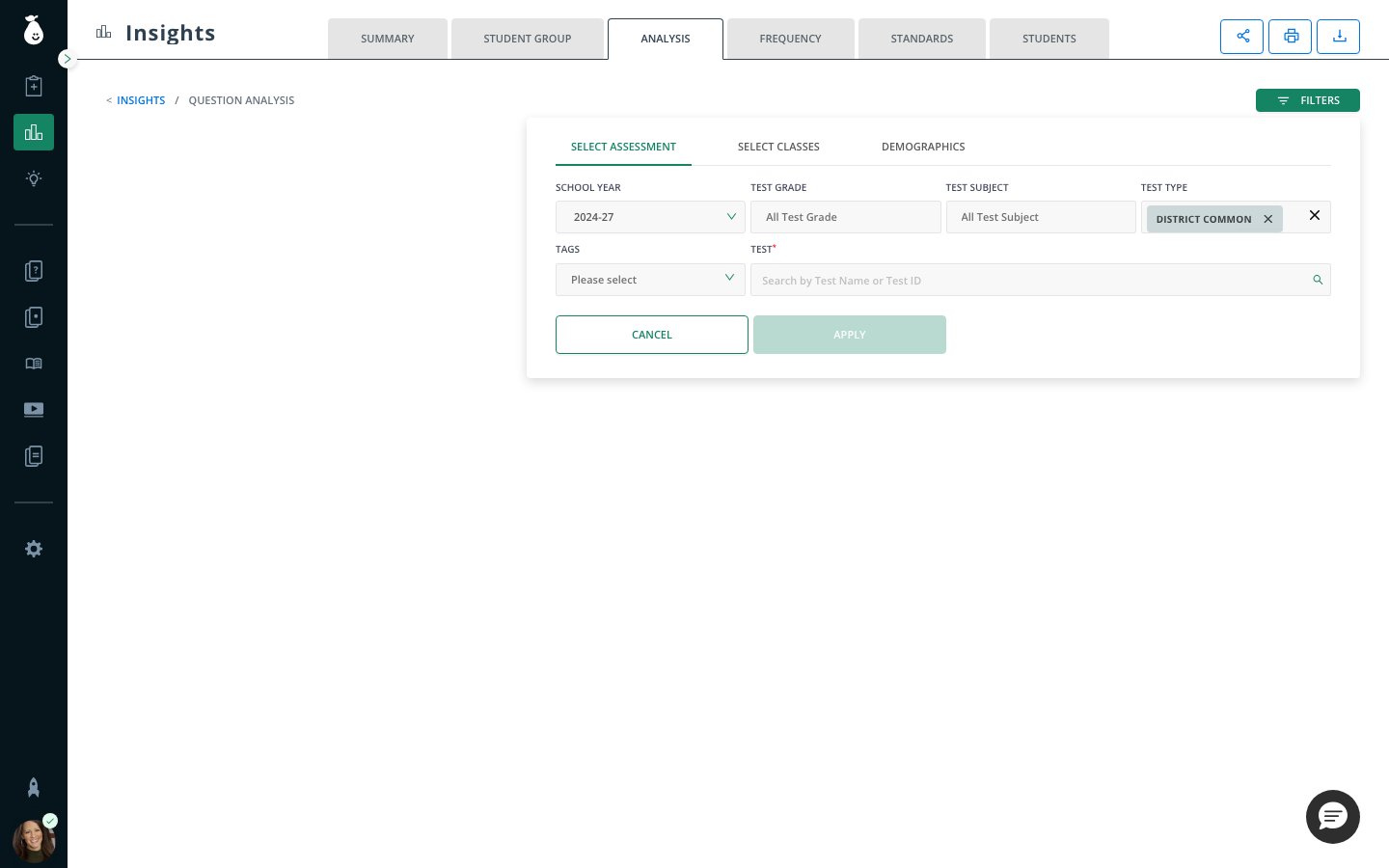The image size is (1389, 868).
Task: Click the print report icon button
Action: (x=1291, y=37)
